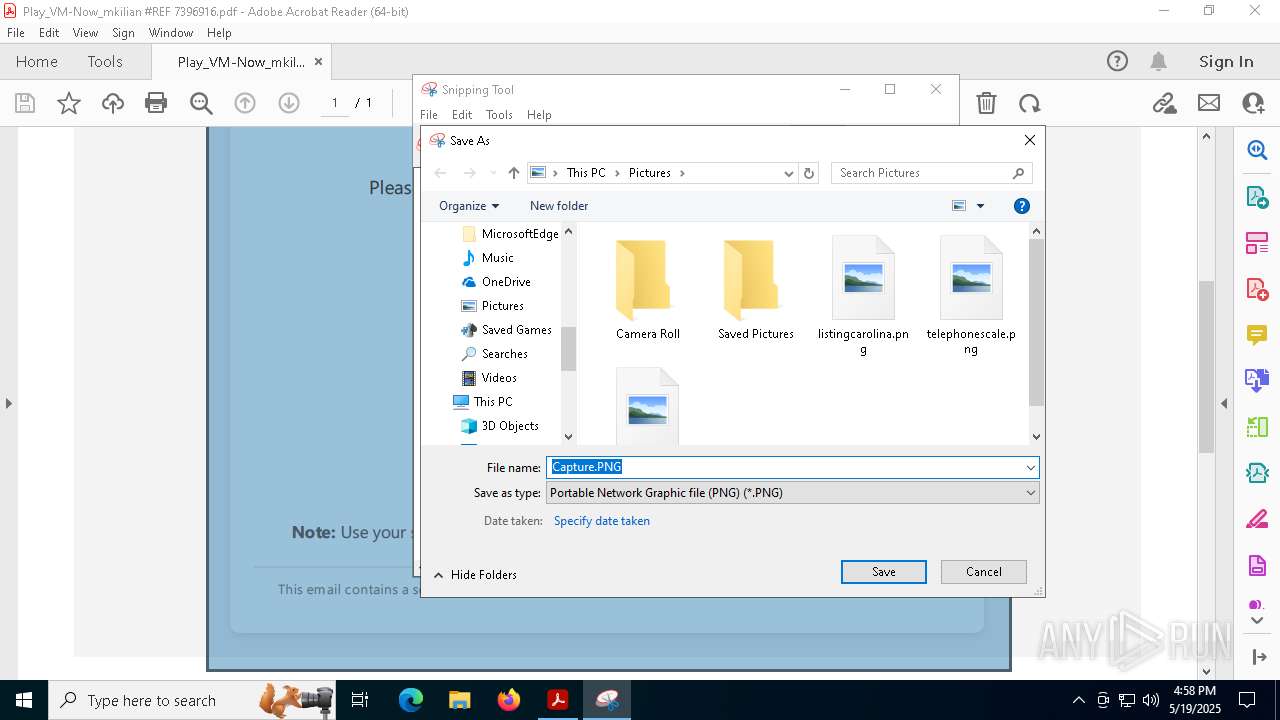Click the rotate icon in Acrobat toolbar
This screenshot has width=1280, height=720.
click(x=1029, y=103)
